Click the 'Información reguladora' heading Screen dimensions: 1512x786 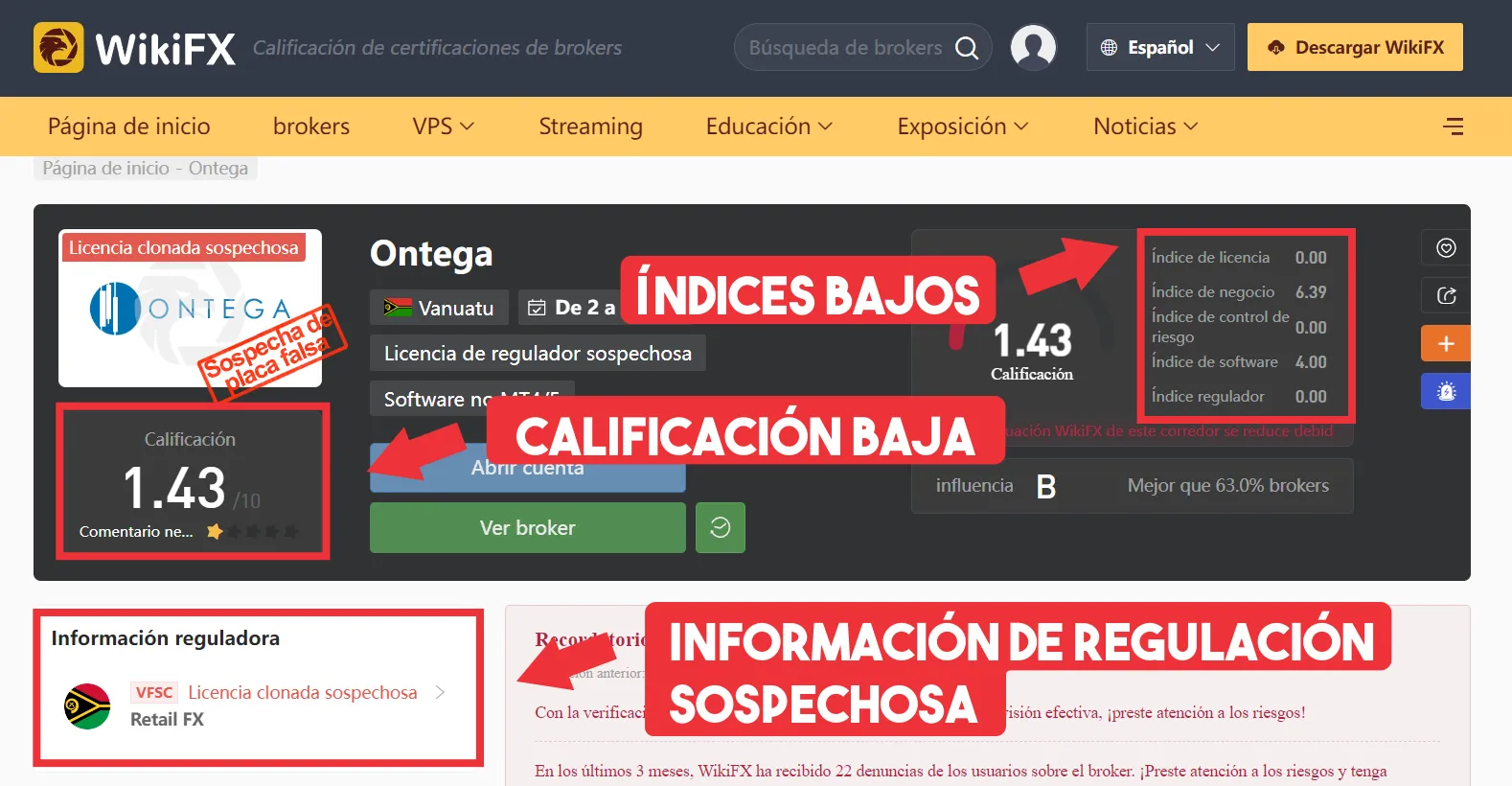(166, 638)
